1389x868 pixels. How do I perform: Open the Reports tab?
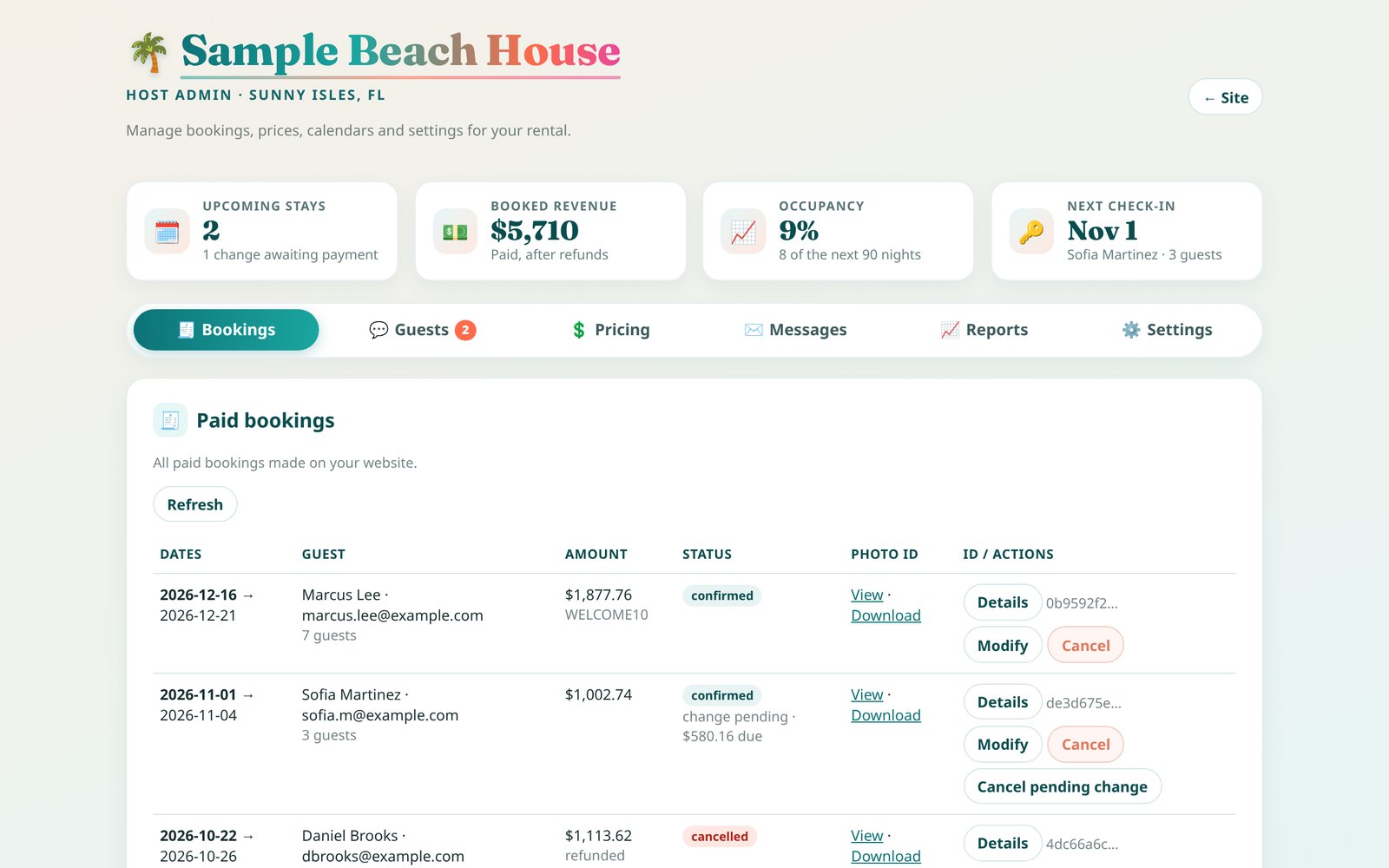tap(984, 330)
